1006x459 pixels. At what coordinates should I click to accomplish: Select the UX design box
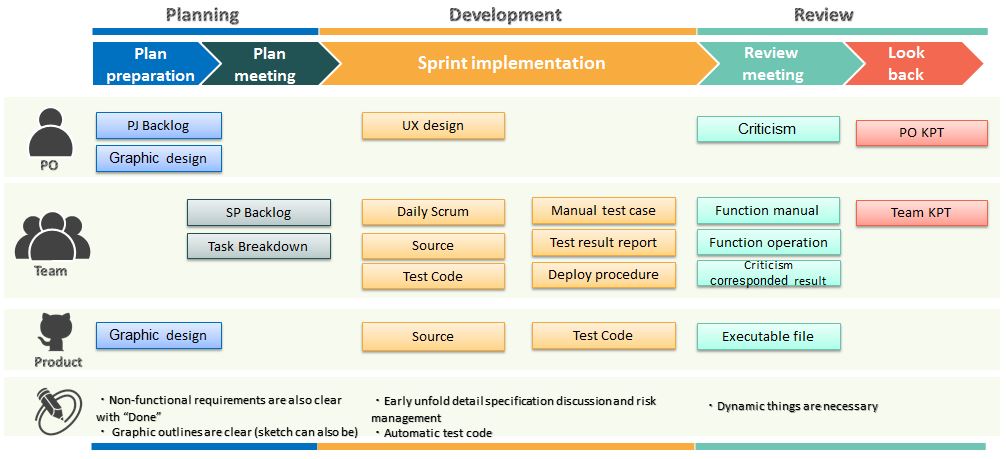pyautogui.click(x=433, y=126)
